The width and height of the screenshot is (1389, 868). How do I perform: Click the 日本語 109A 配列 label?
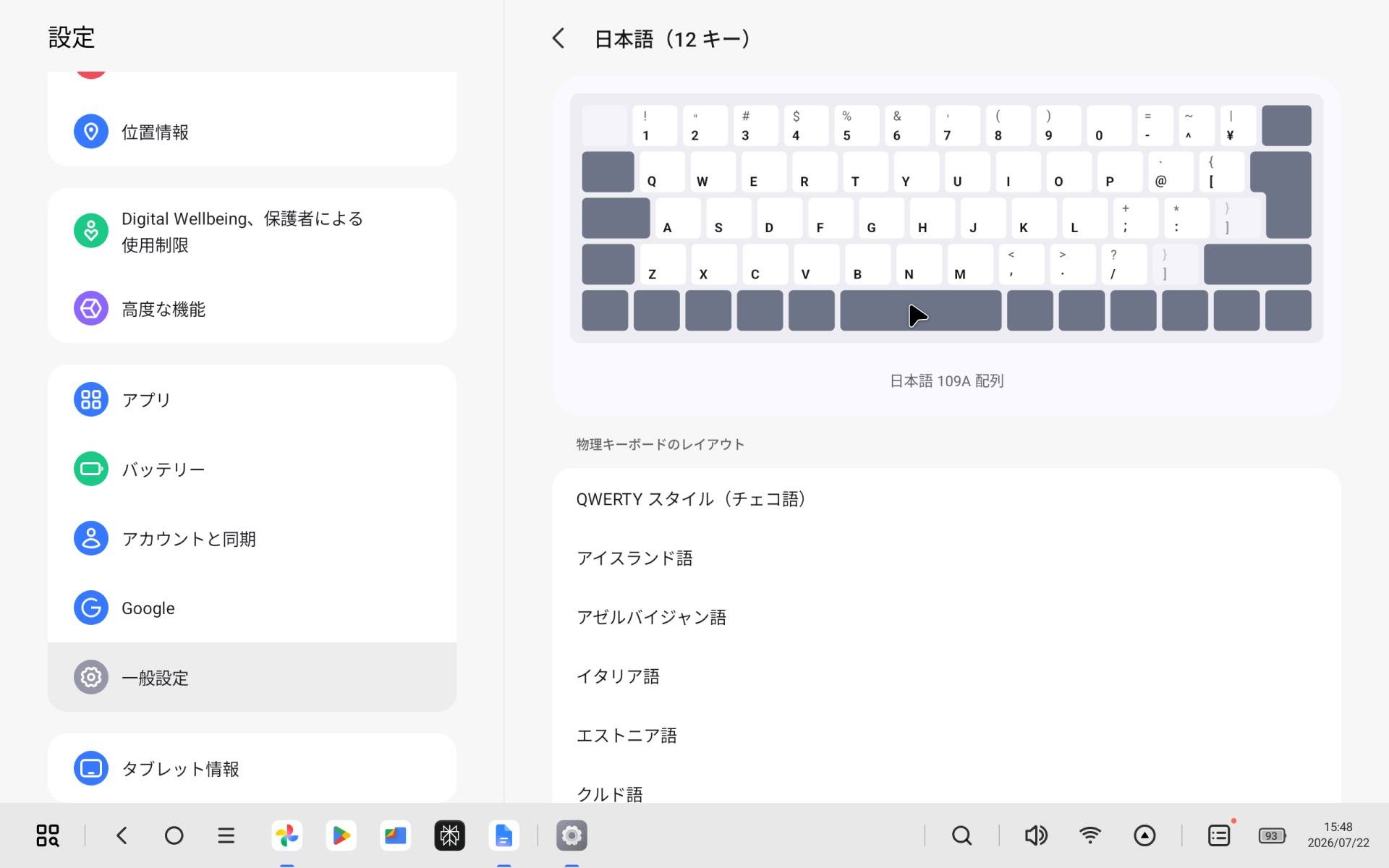pos(946,380)
